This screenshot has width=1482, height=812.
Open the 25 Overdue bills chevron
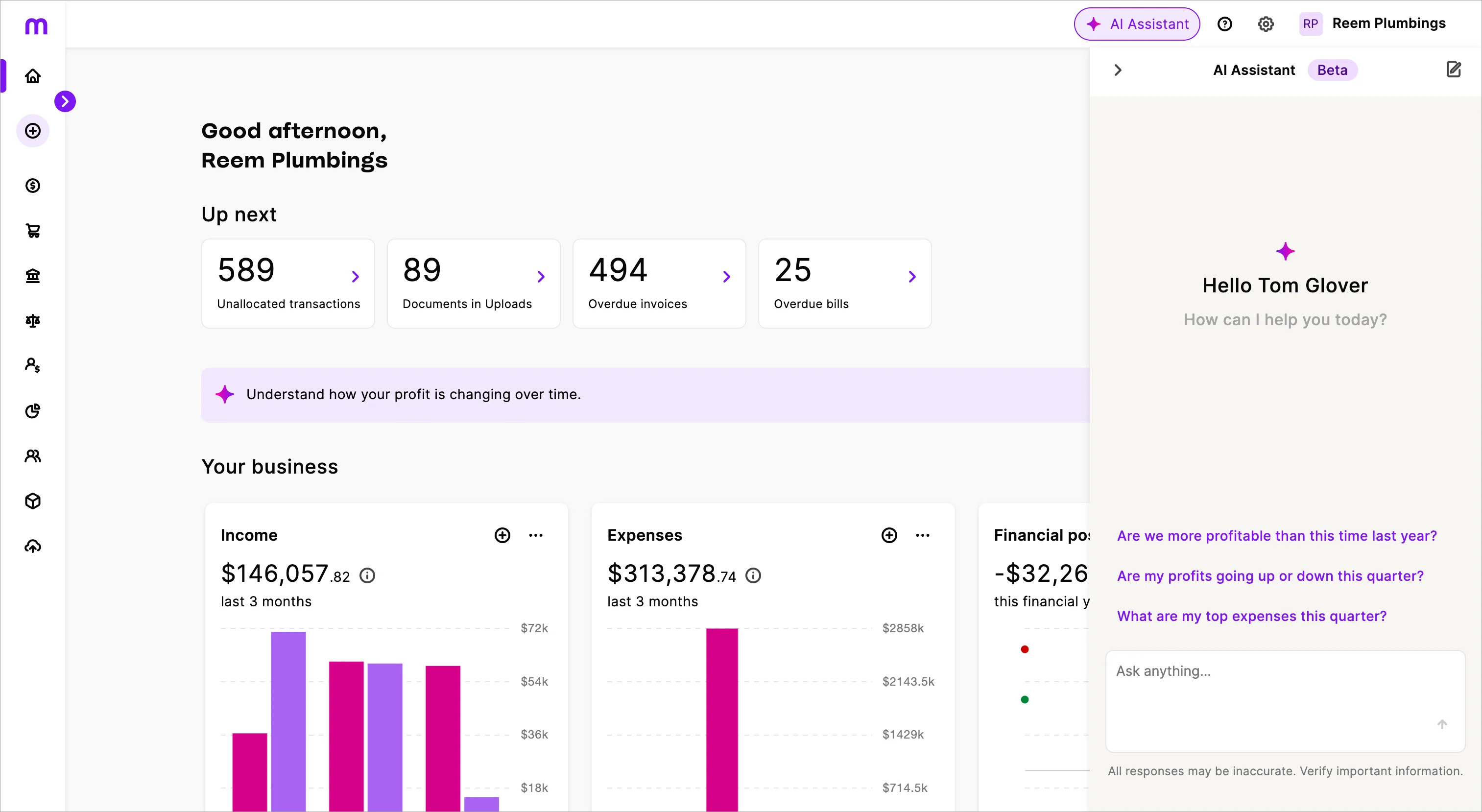[912, 277]
